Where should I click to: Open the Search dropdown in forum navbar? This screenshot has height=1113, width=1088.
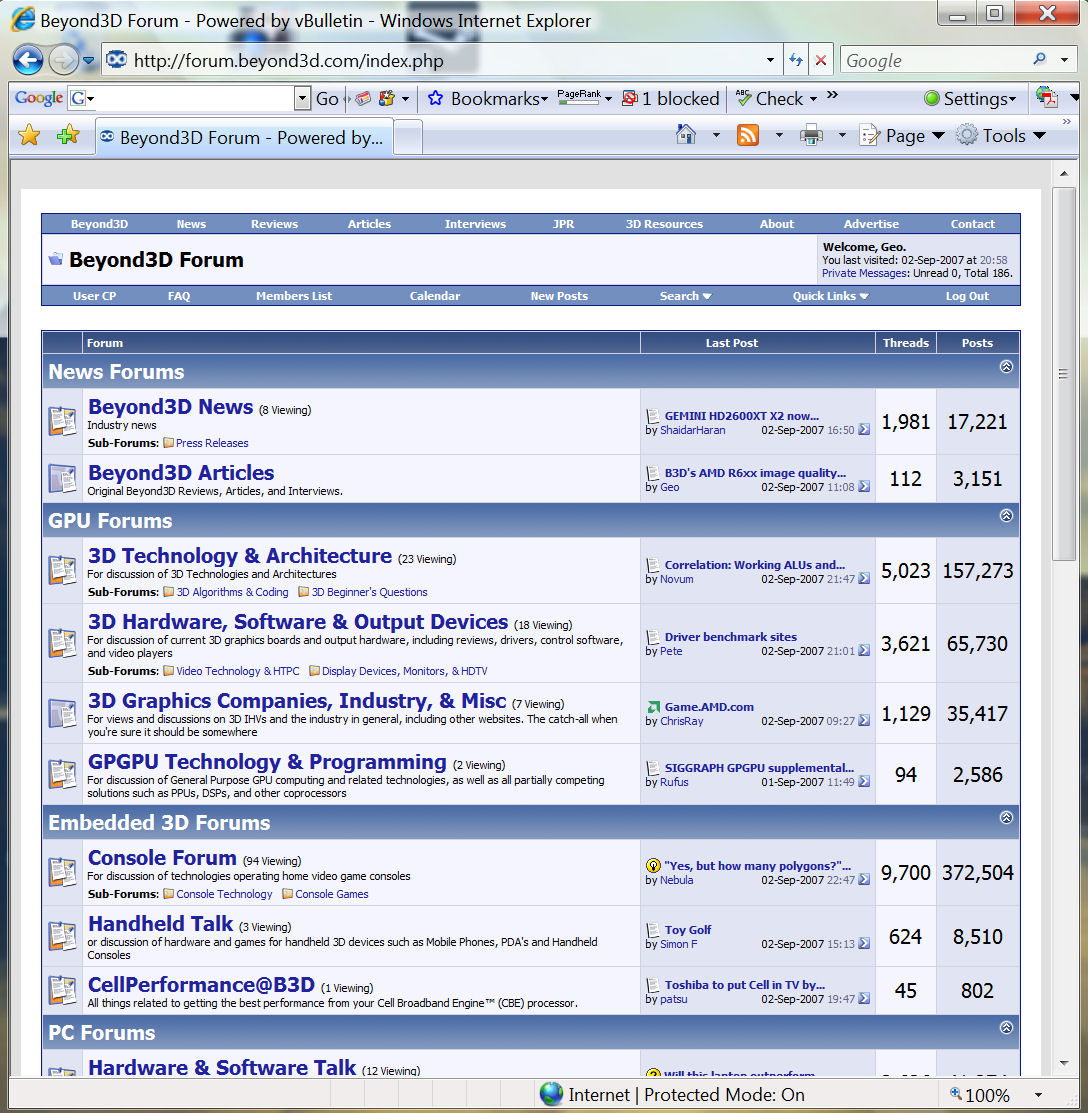pyautogui.click(x=685, y=296)
